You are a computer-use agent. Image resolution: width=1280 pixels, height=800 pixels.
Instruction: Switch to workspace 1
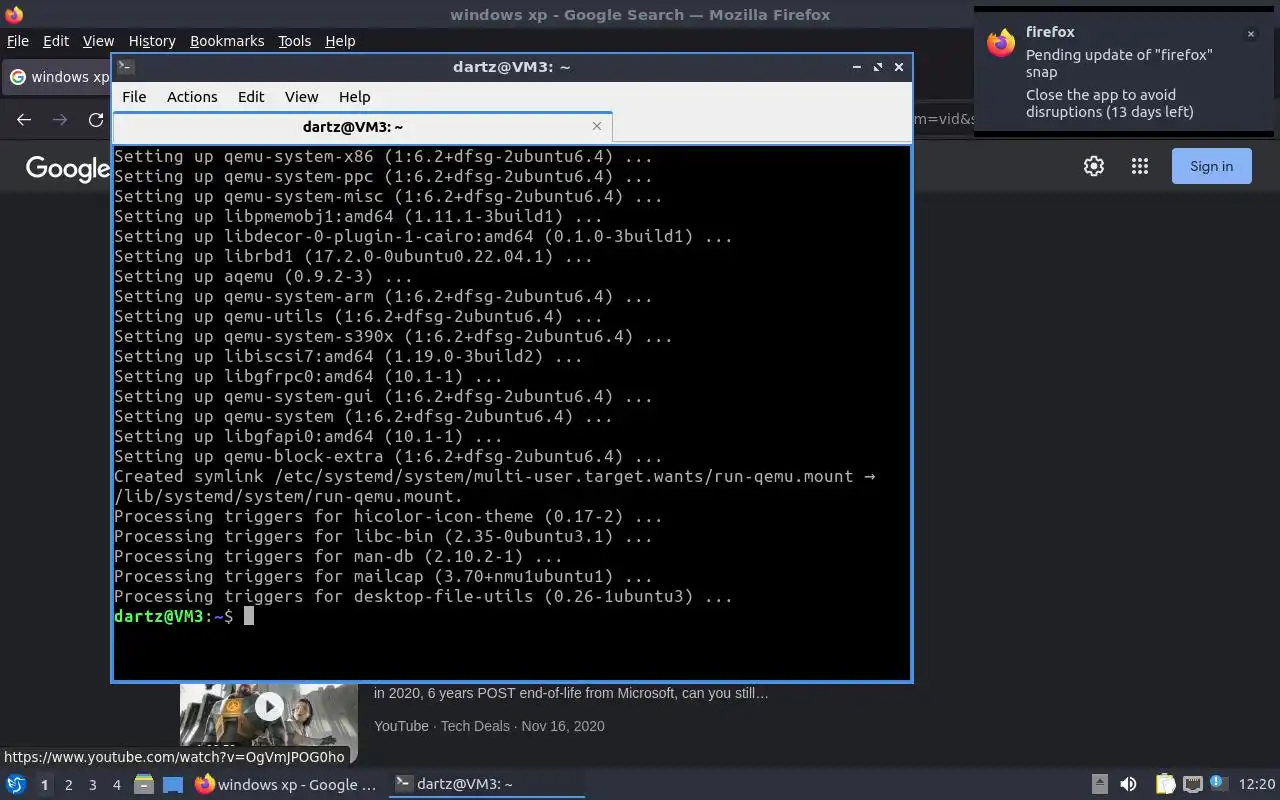point(44,785)
